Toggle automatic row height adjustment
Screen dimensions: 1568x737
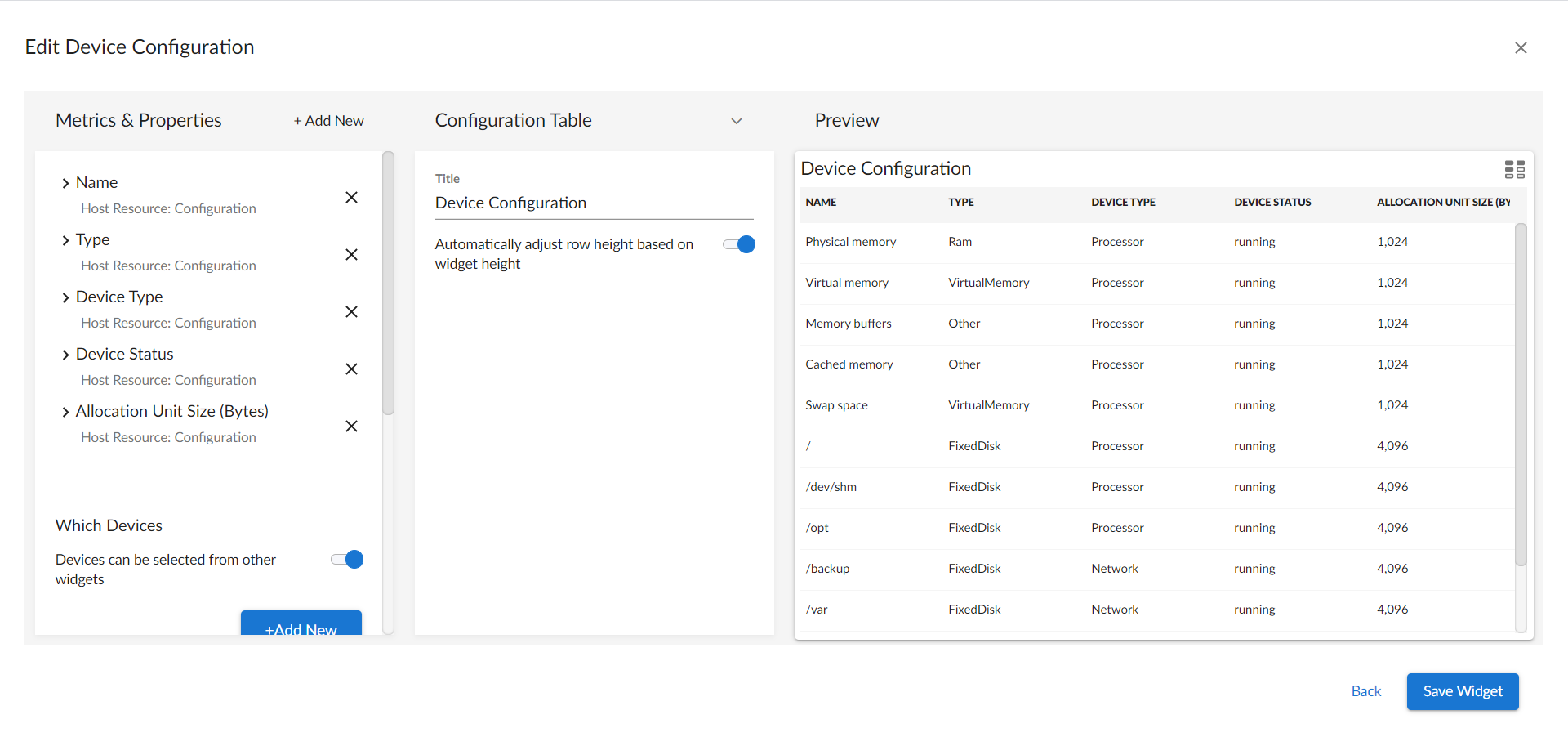739,244
